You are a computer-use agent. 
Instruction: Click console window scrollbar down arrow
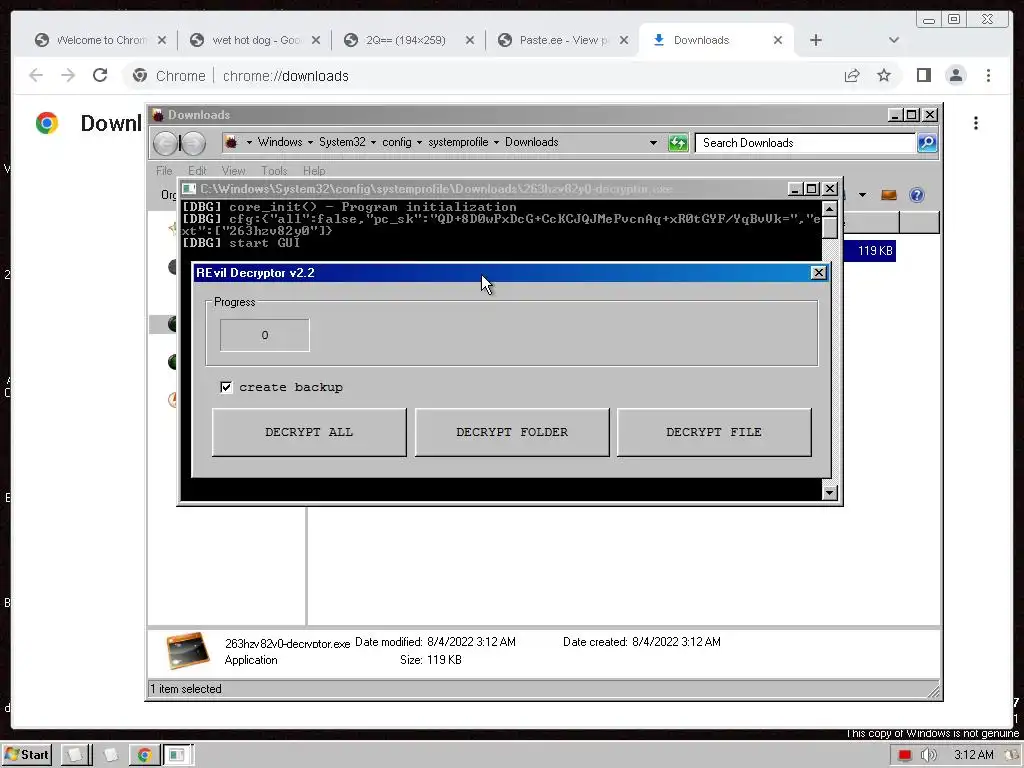click(x=829, y=492)
